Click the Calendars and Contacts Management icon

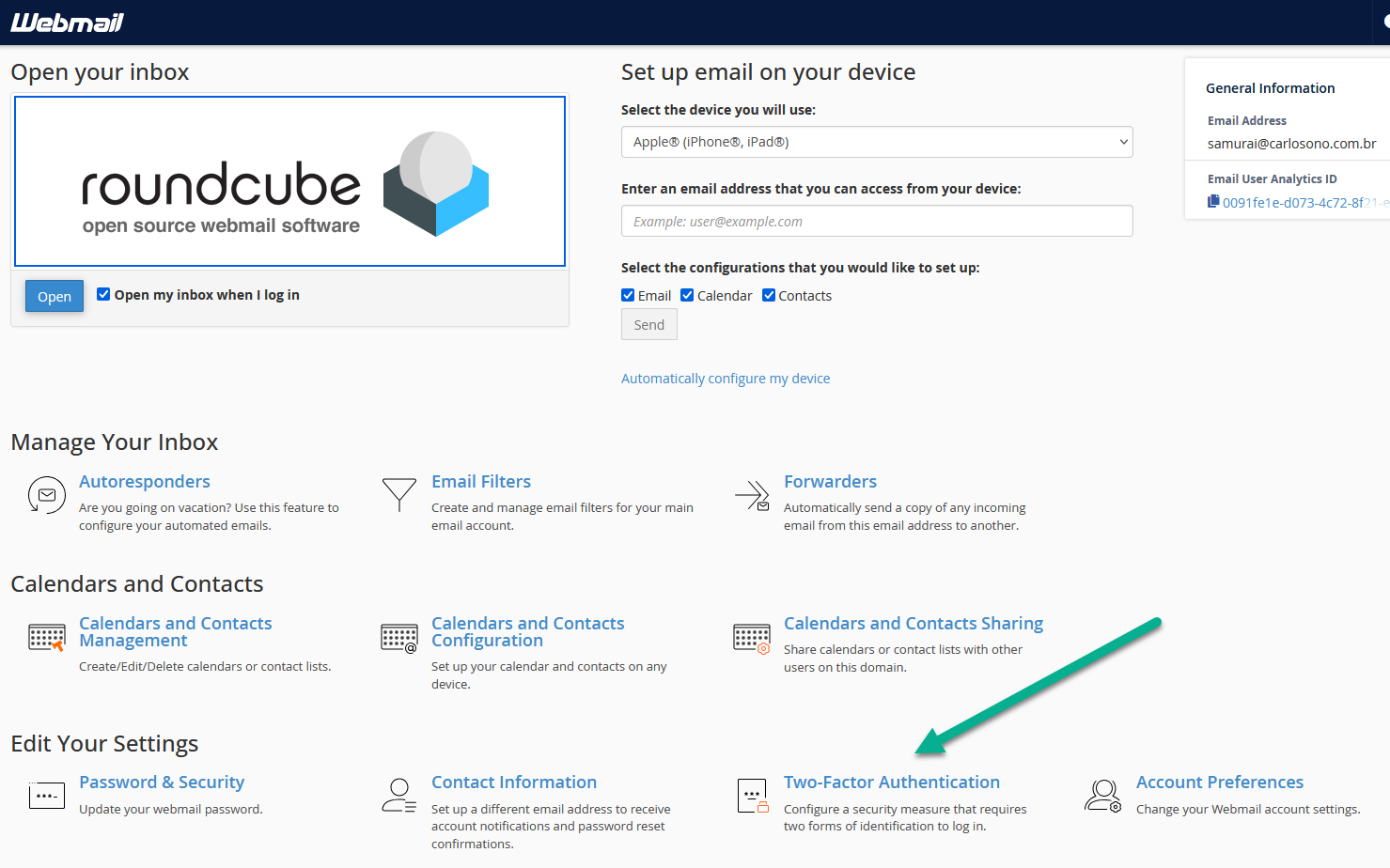(46, 637)
